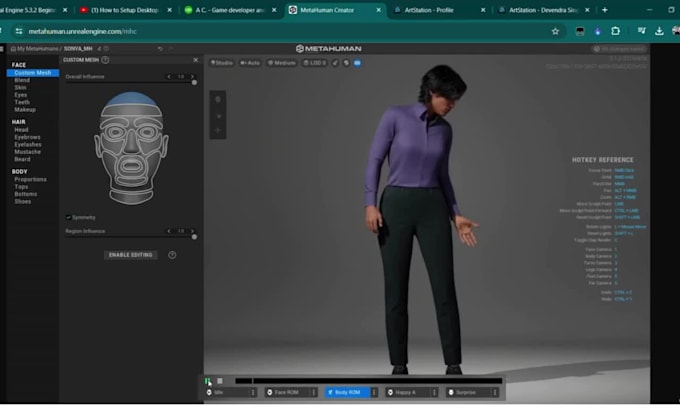Open Custom Mesh help question icon
The image size is (680, 408).
[x=105, y=60]
